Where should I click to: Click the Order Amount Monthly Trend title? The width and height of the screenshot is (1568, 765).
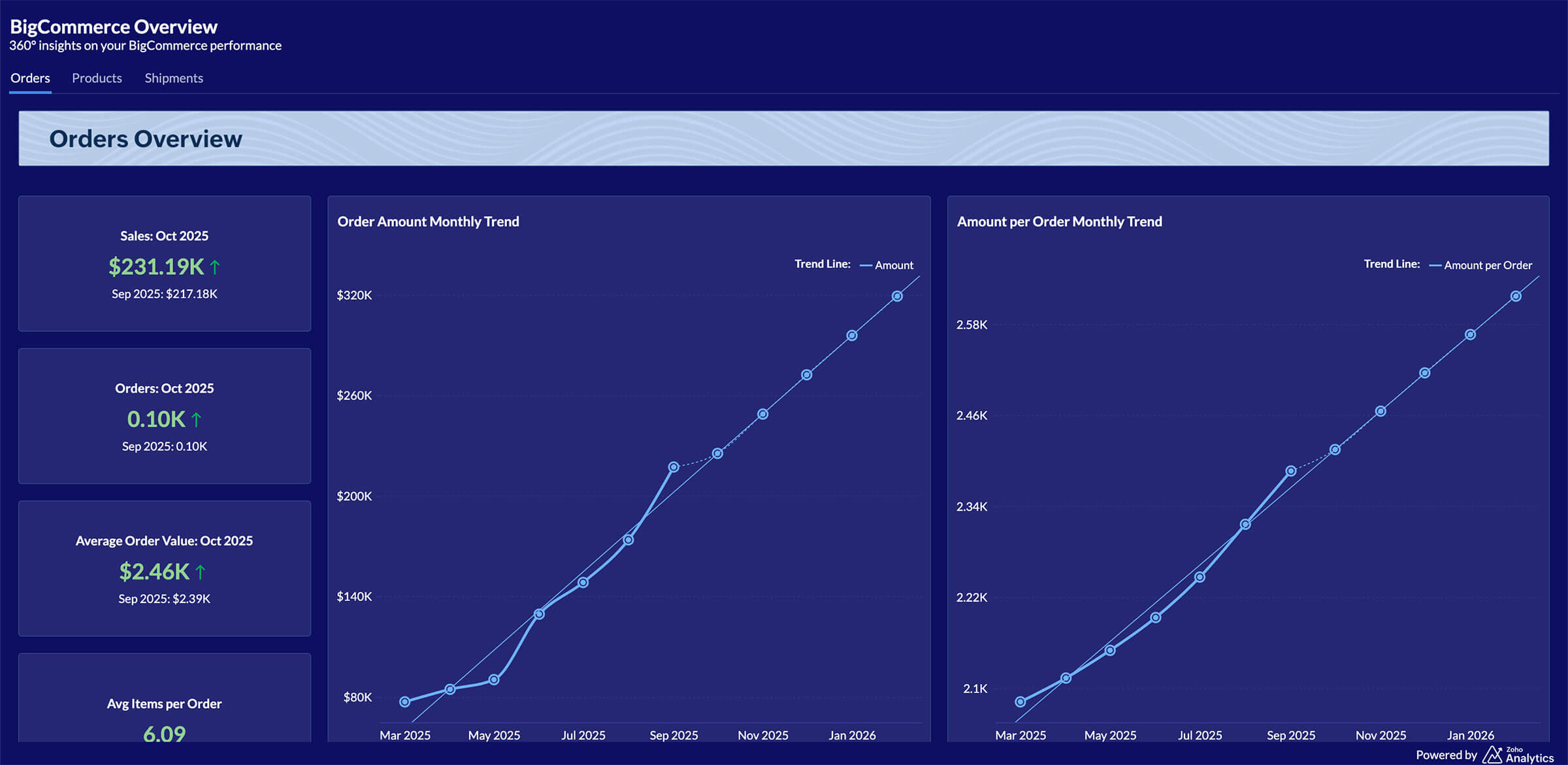(428, 221)
